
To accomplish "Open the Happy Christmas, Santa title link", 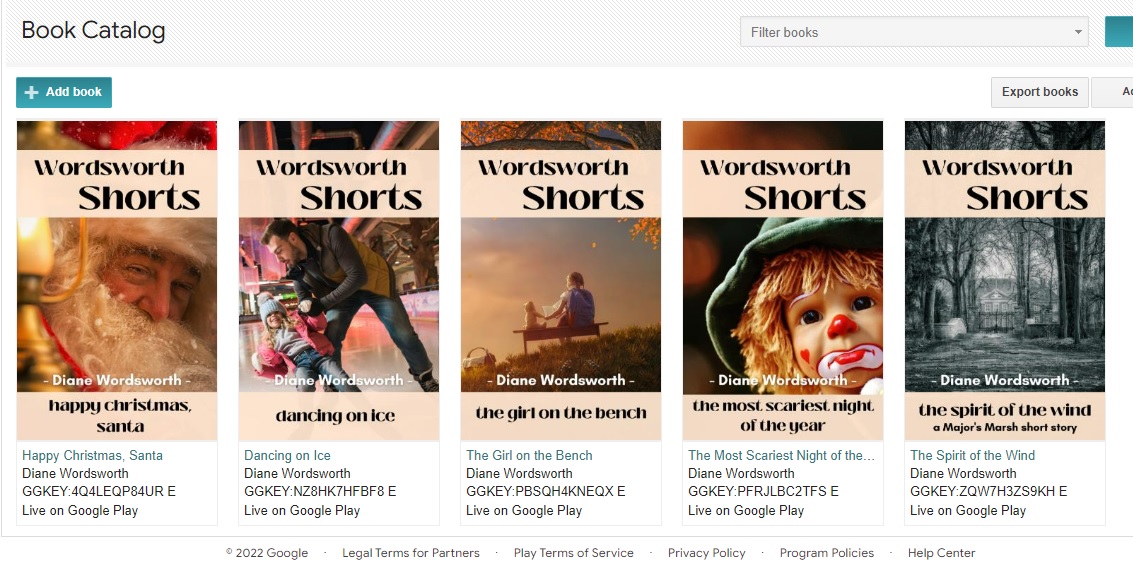I will tap(92, 455).
